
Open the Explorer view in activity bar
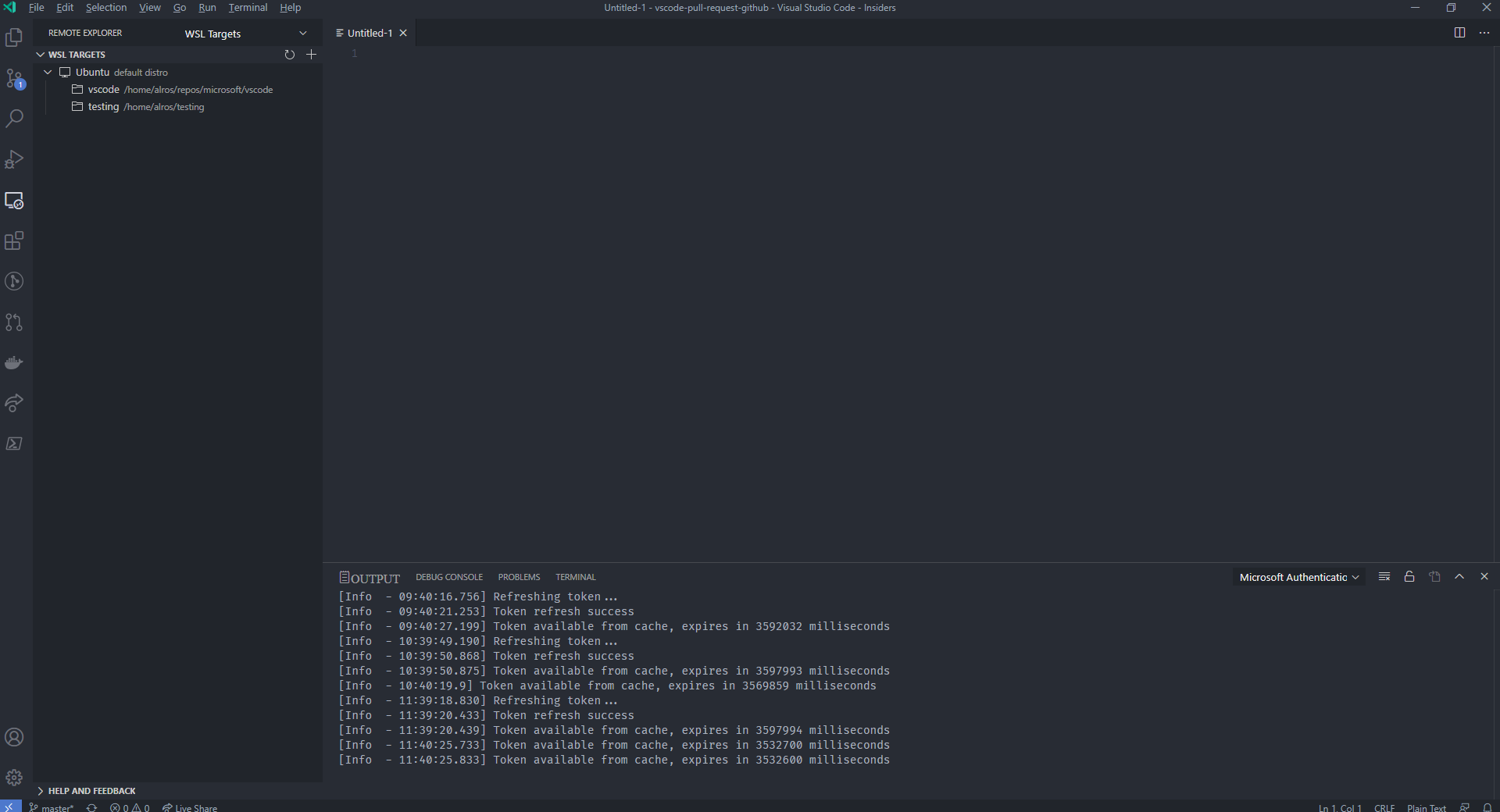(14, 37)
